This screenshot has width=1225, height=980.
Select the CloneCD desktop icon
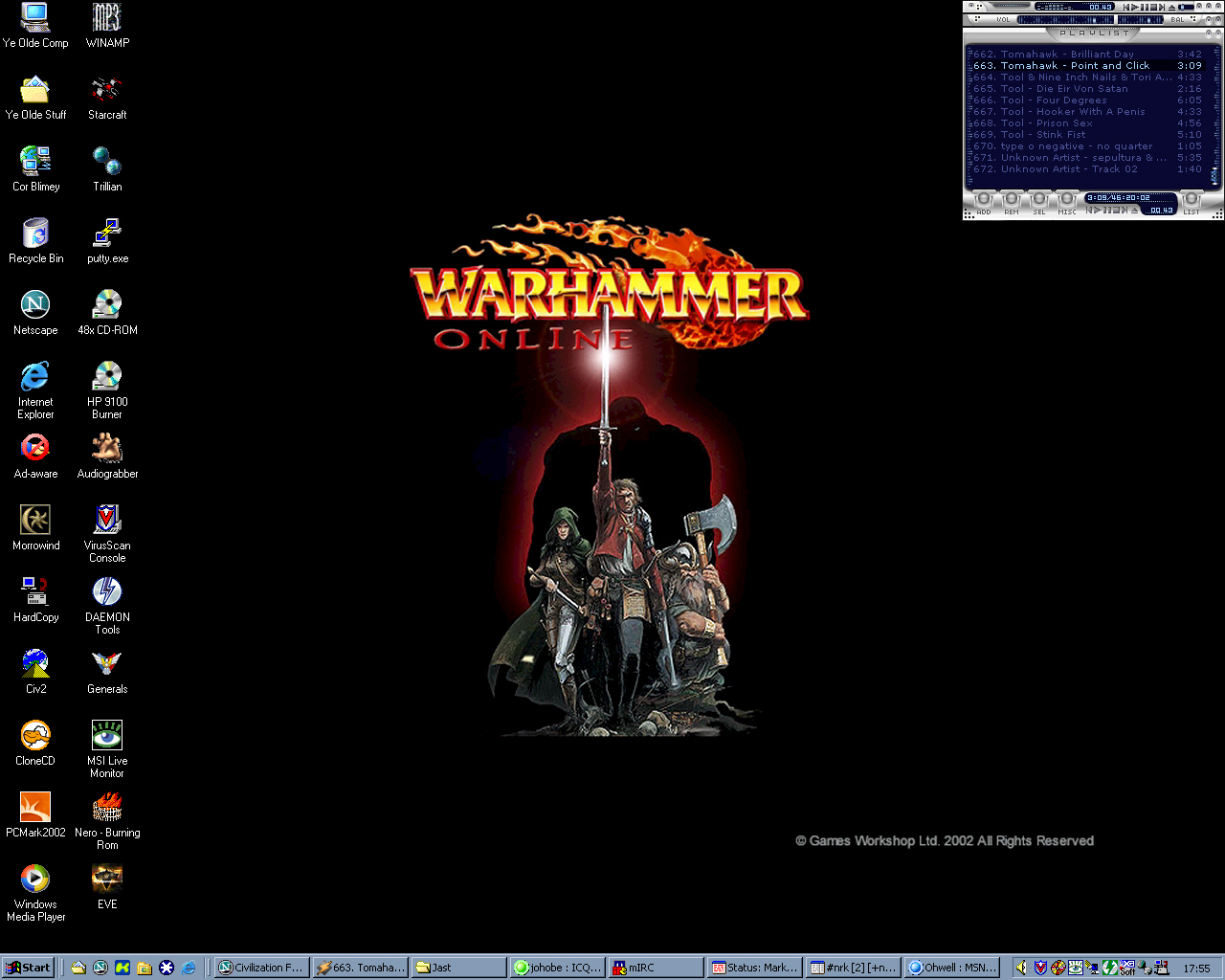click(x=35, y=744)
